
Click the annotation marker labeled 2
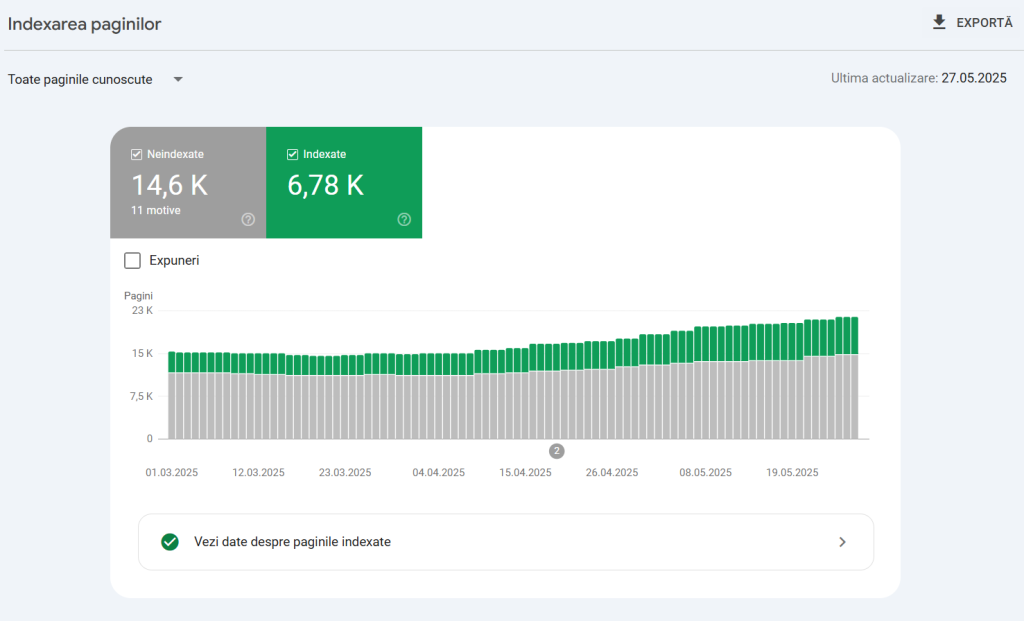pos(557,451)
